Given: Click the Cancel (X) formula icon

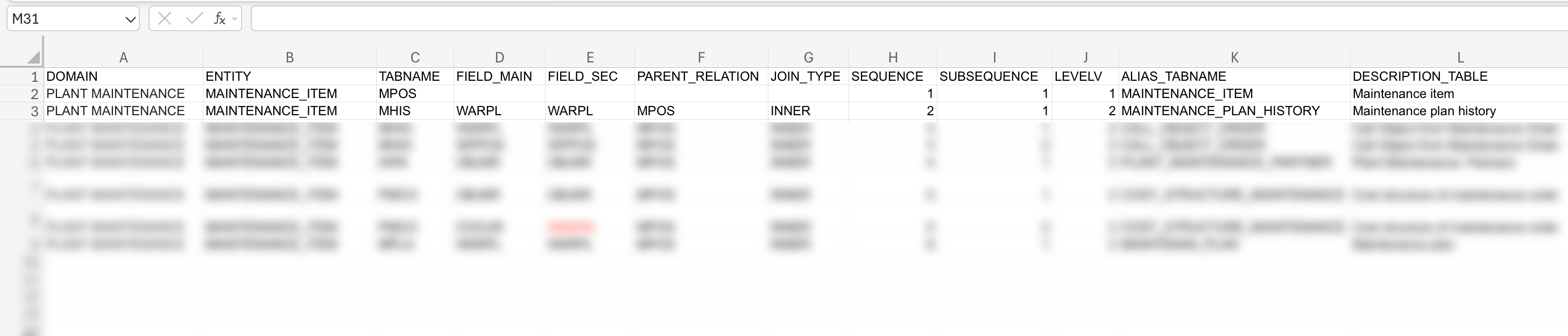Looking at the screenshot, I should pos(164,19).
